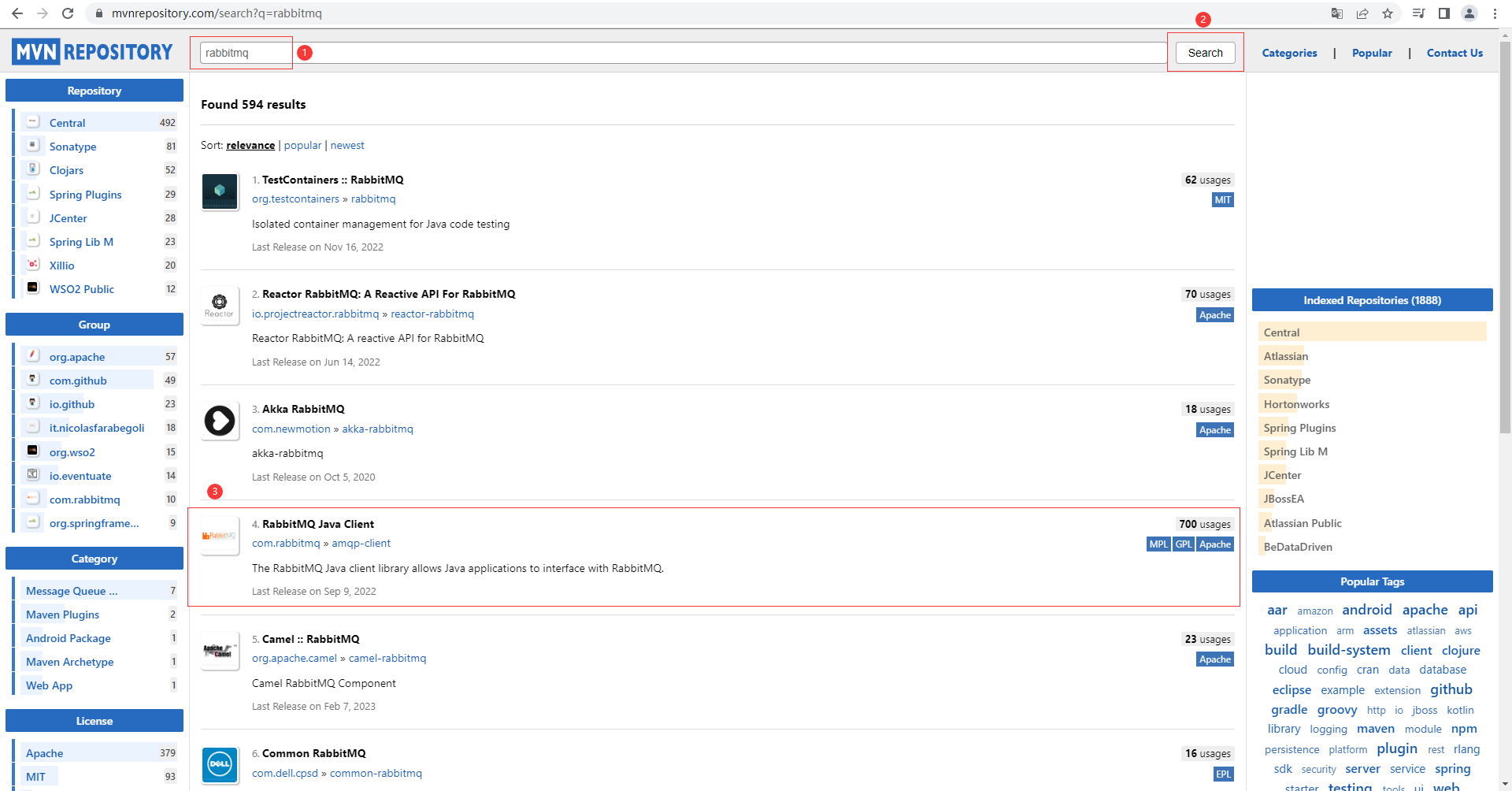
Task: Click the 700 usages link
Action: pos(1205,524)
